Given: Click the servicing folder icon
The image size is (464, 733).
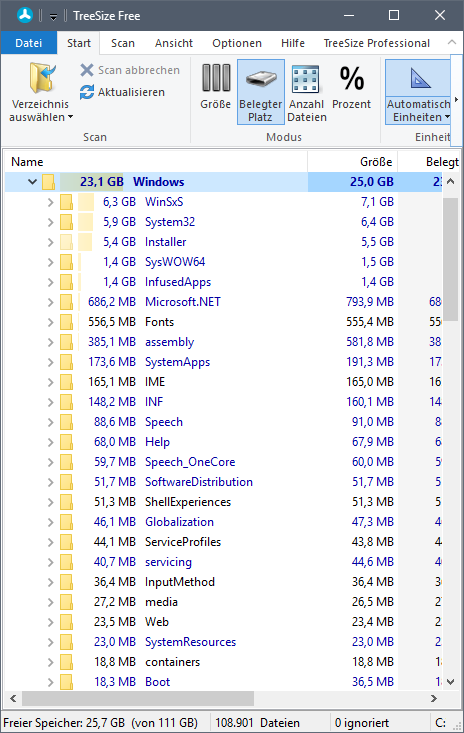Looking at the screenshot, I should point(66,562).
